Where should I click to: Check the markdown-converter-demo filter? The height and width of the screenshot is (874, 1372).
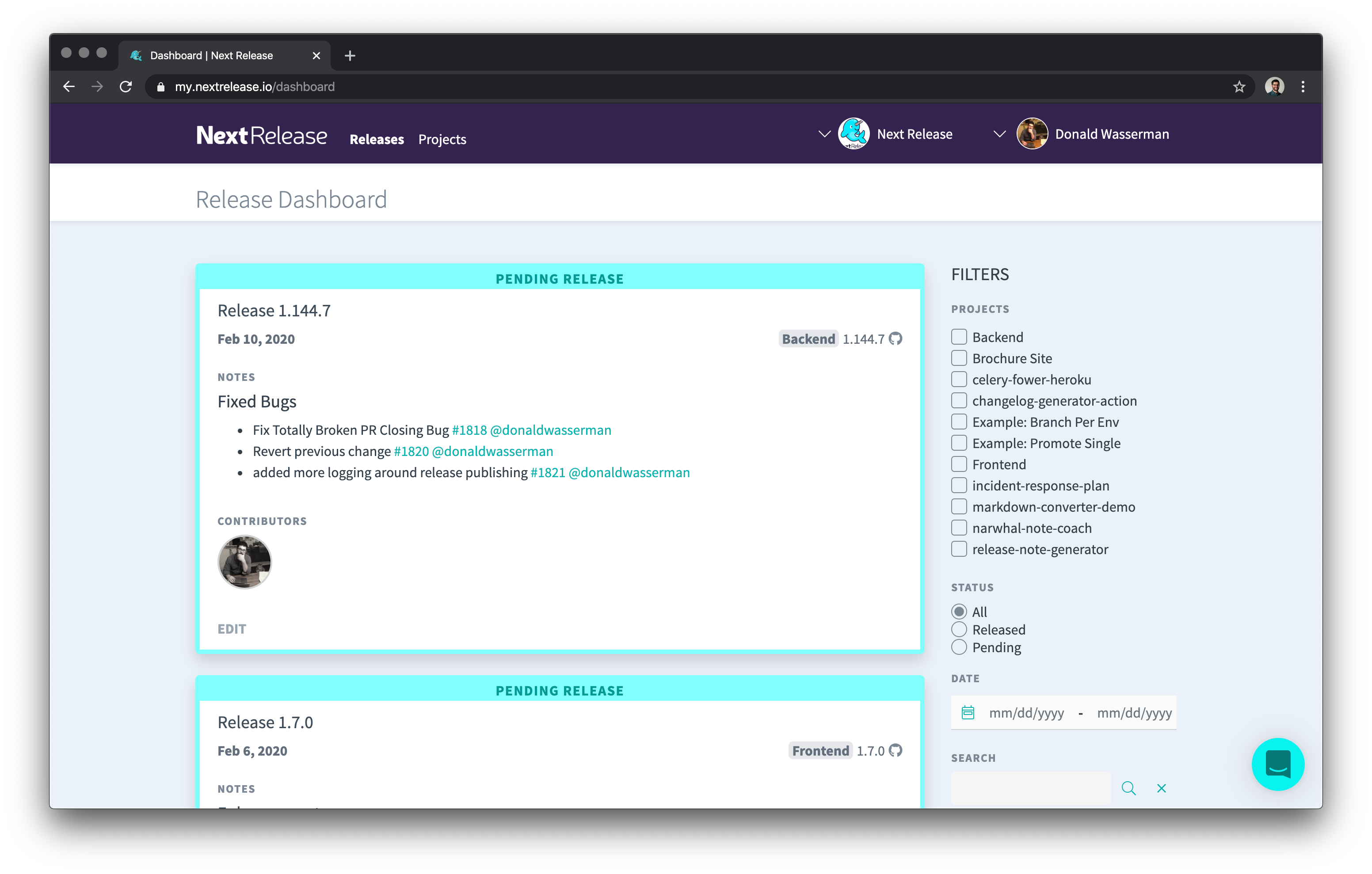959,506
